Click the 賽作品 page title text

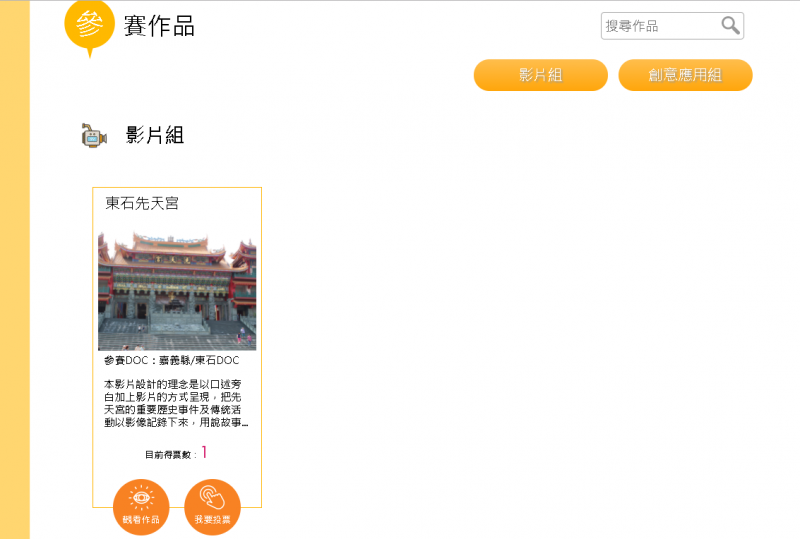(x=159, y=26)
